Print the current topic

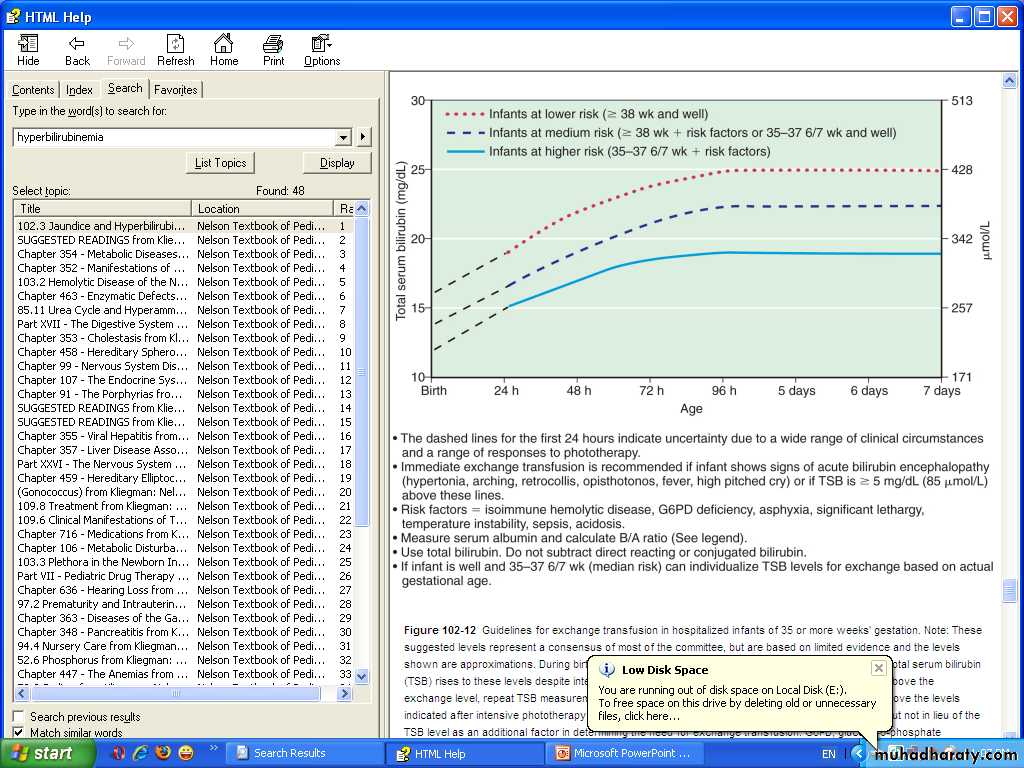273,50
